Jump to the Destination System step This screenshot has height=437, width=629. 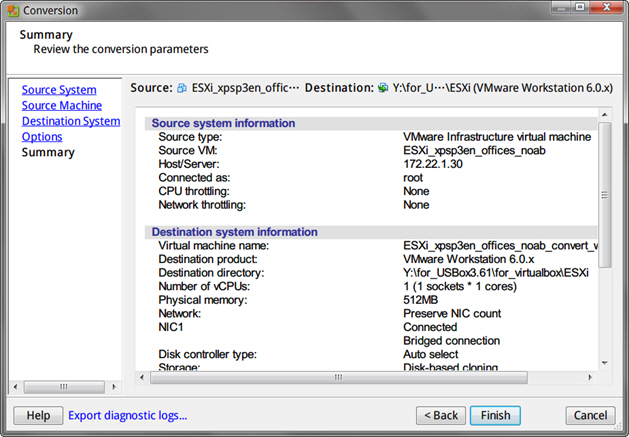[70, 121]
